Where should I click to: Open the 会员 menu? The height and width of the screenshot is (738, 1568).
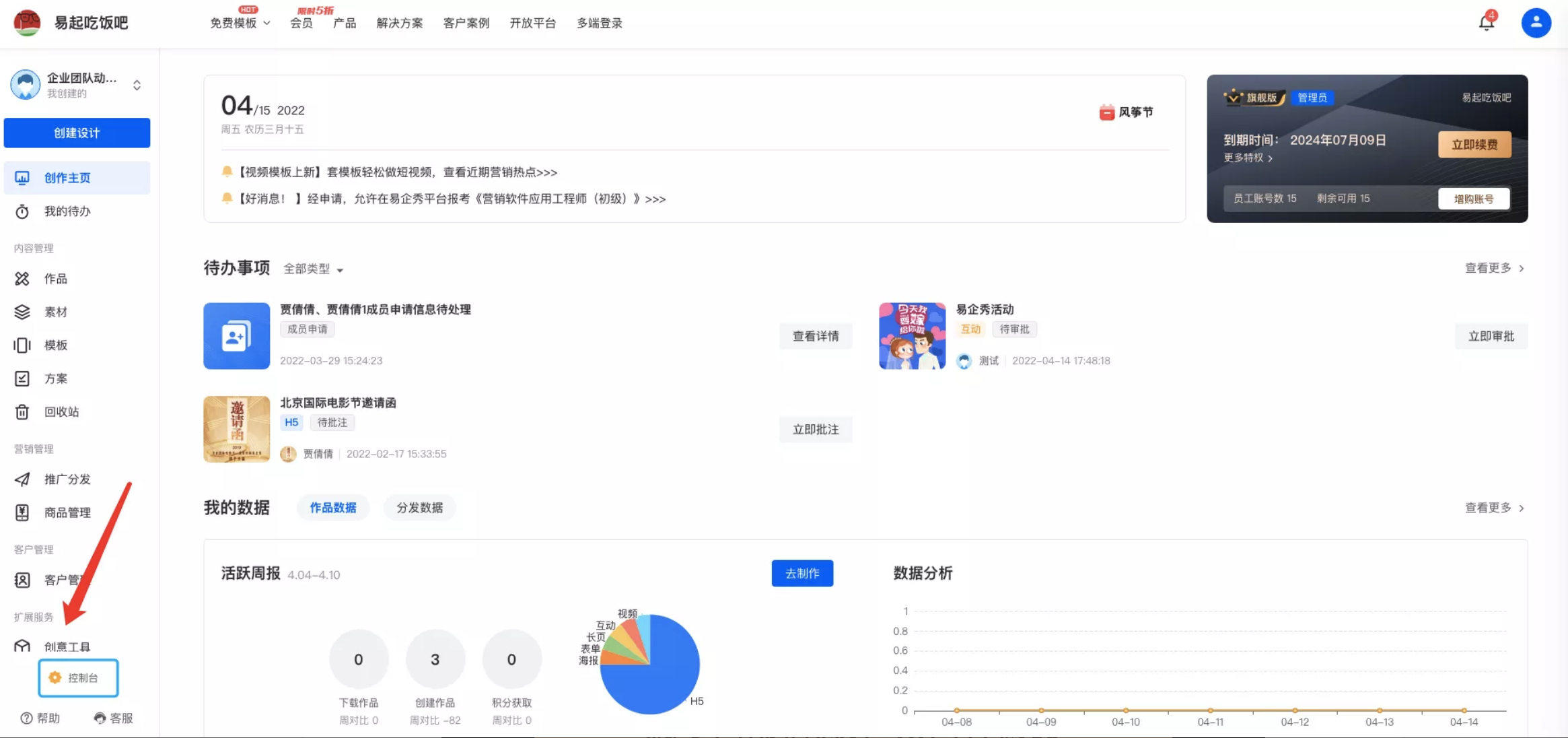tap(301, 23)
